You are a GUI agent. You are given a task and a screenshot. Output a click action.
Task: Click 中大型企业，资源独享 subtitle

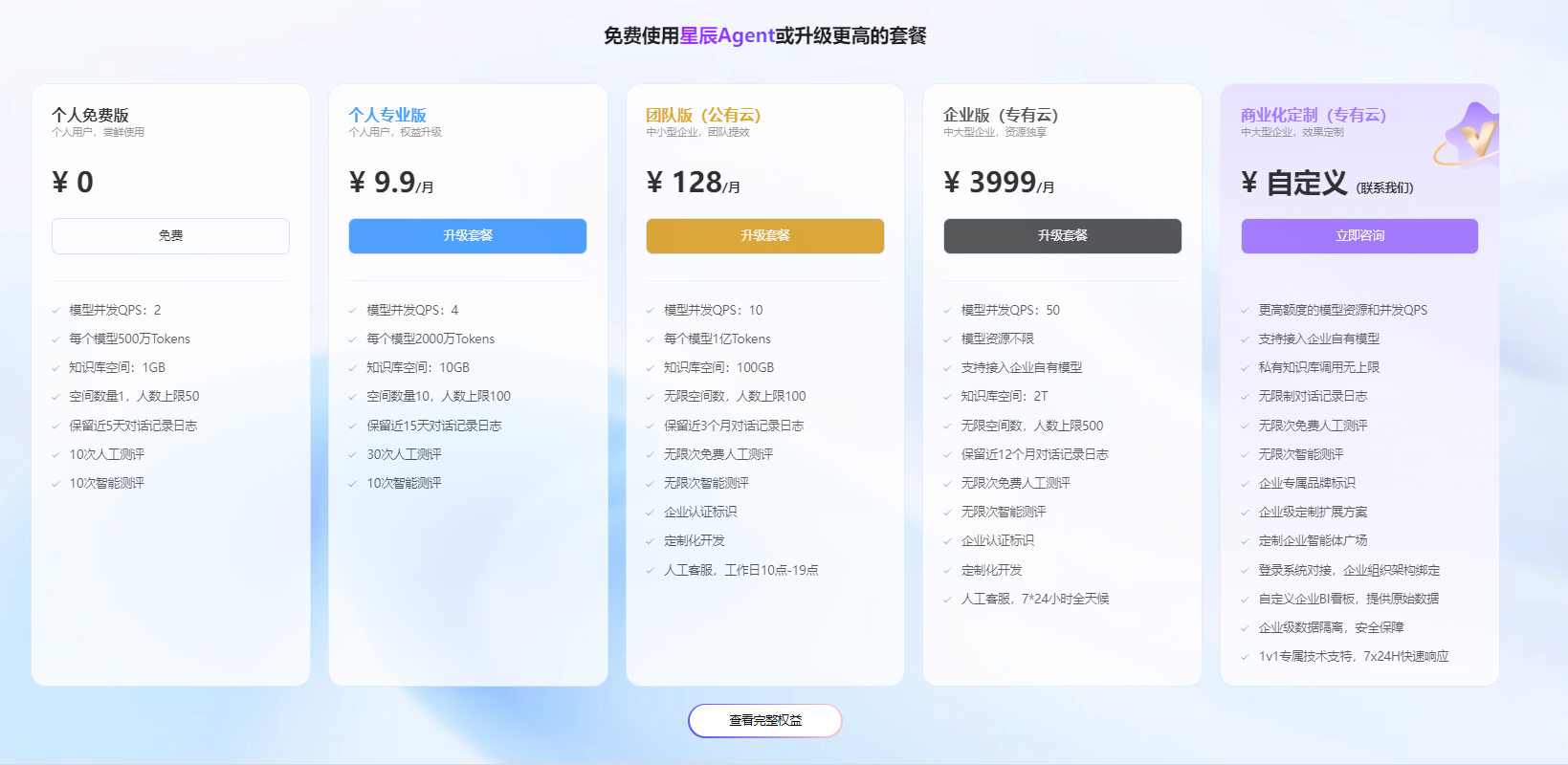[995, 132]
